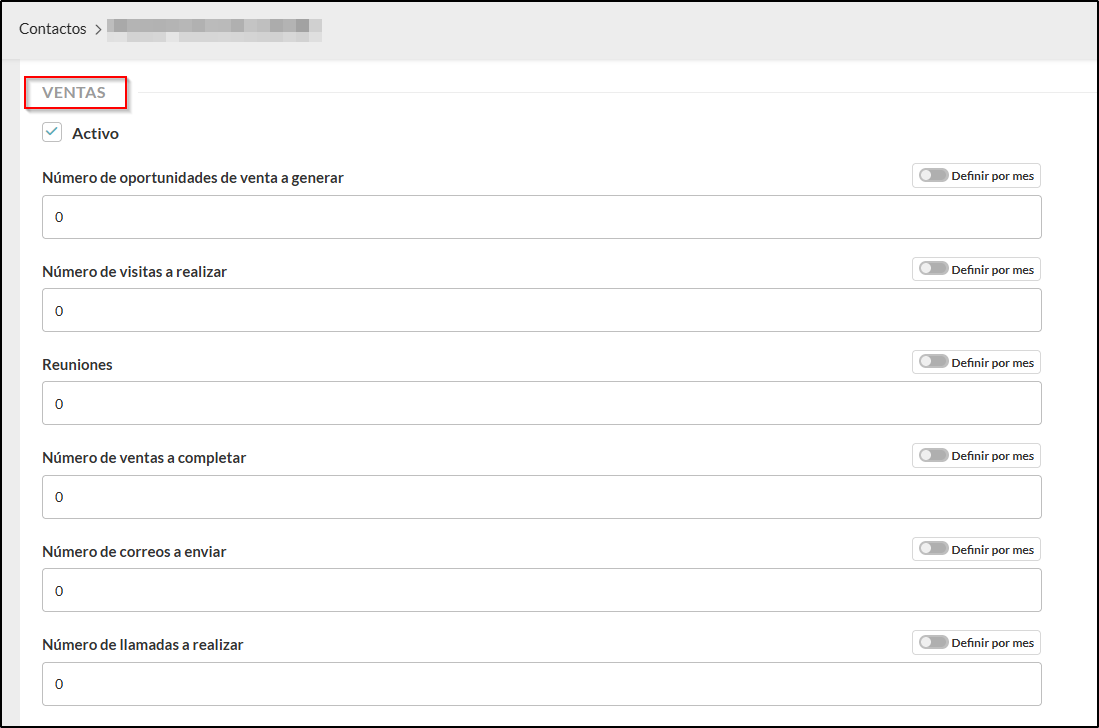Click the 'Número de correos a enviar' label
Viewport: 1099px width, 728px height.
[x=134, y=551]
